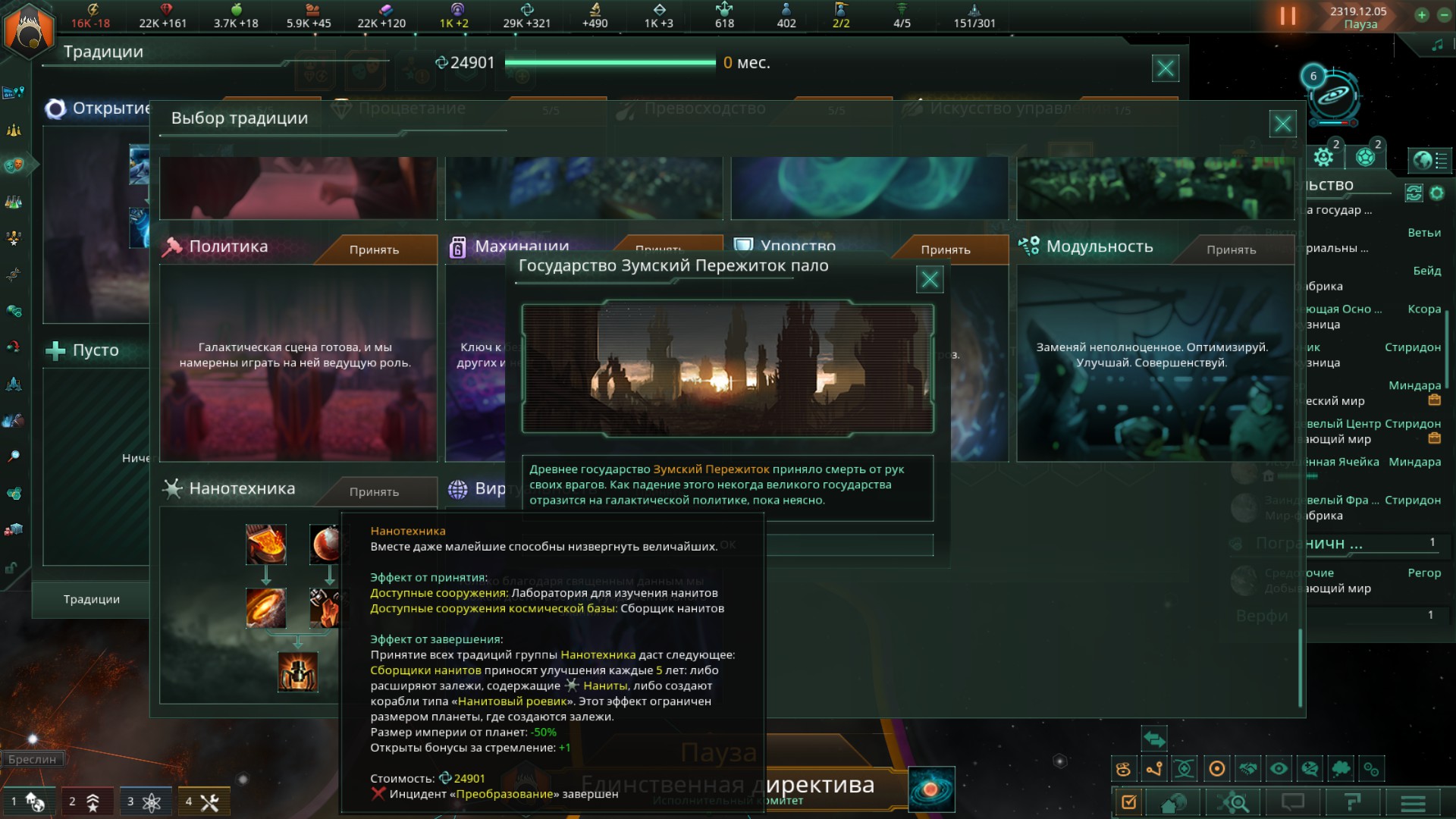This screenshot has height=819, width=1456.
Task: Adopt the Модульность tradition with Принять
Action: [1232, 249]
